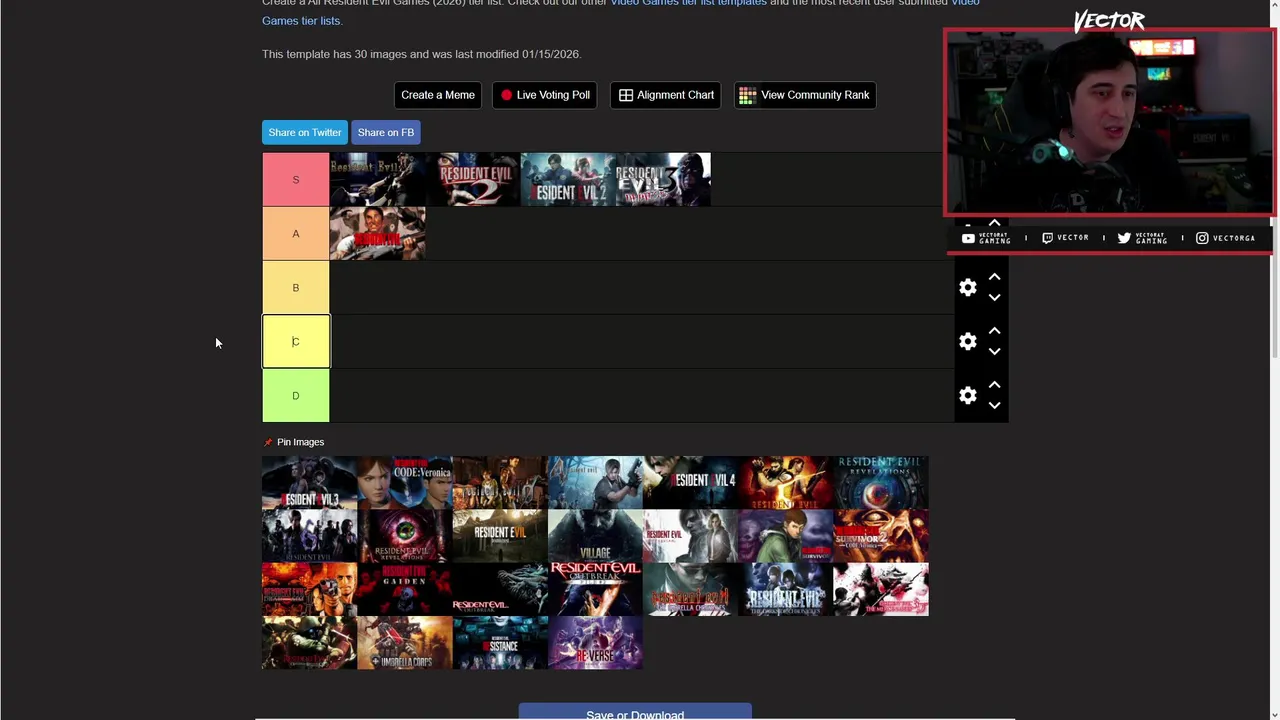The image size is (1280, 720).
Task: Move the B tier row down
Action: [994, 297]
